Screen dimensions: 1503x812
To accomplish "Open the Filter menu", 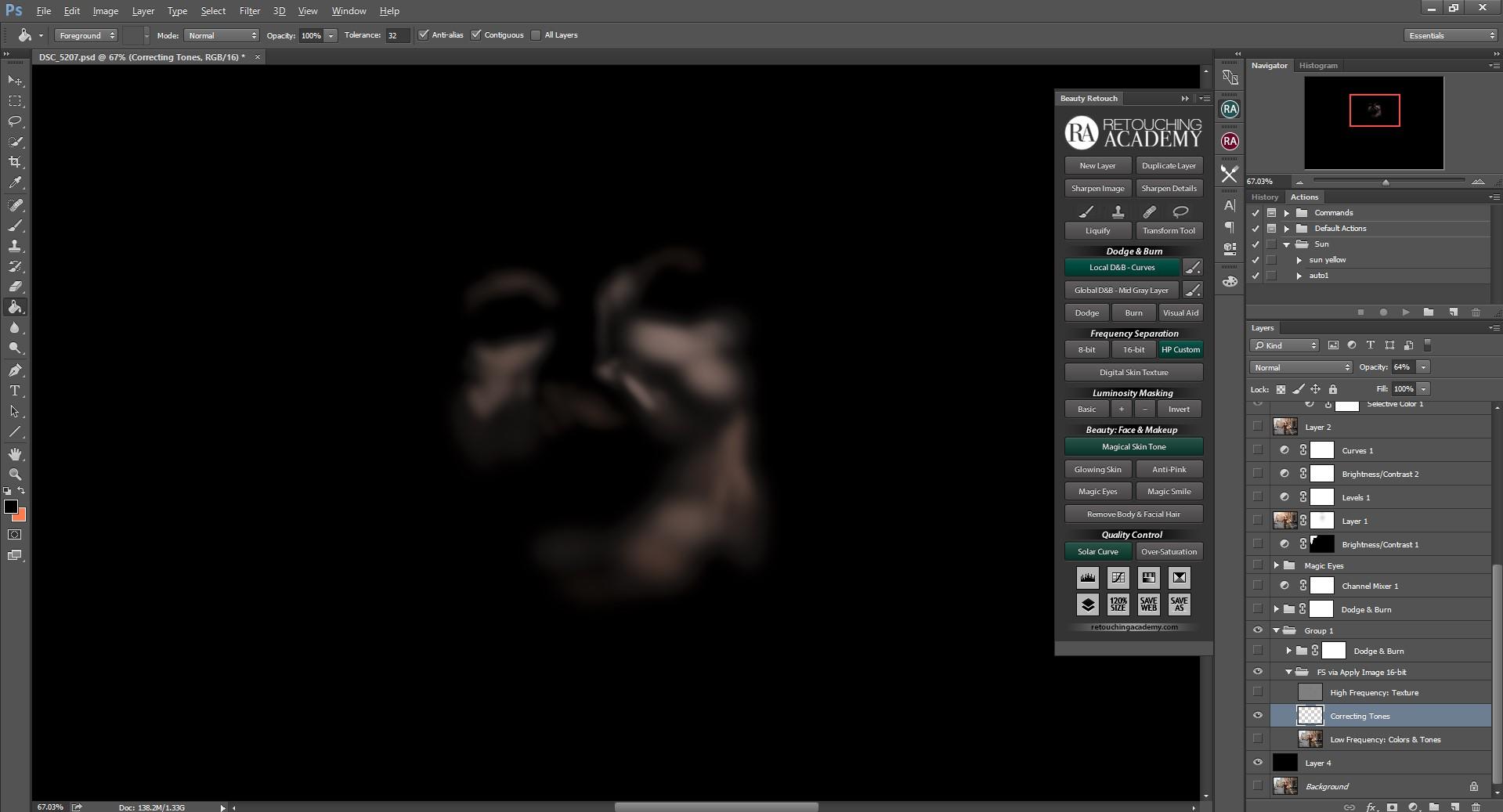I will [249, 11].
